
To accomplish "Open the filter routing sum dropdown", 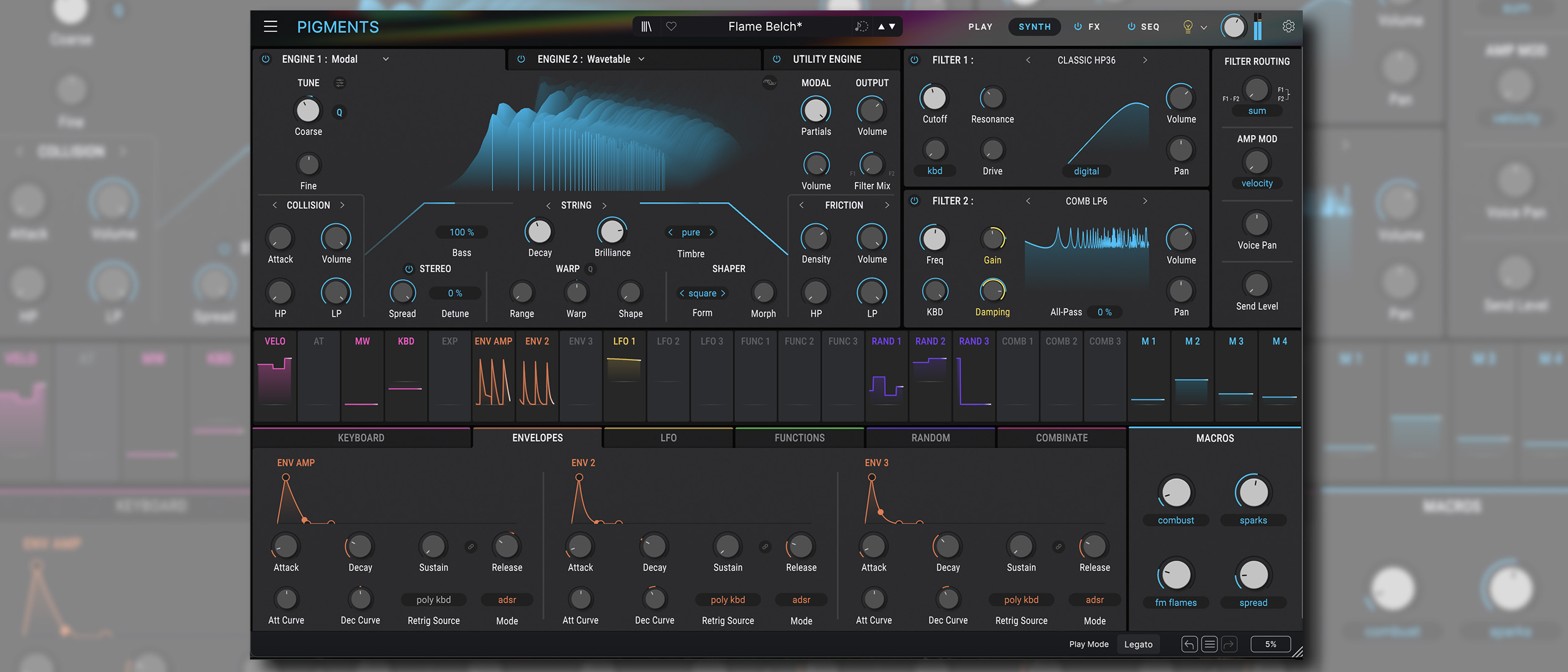I will click(x=1257, y=111).
